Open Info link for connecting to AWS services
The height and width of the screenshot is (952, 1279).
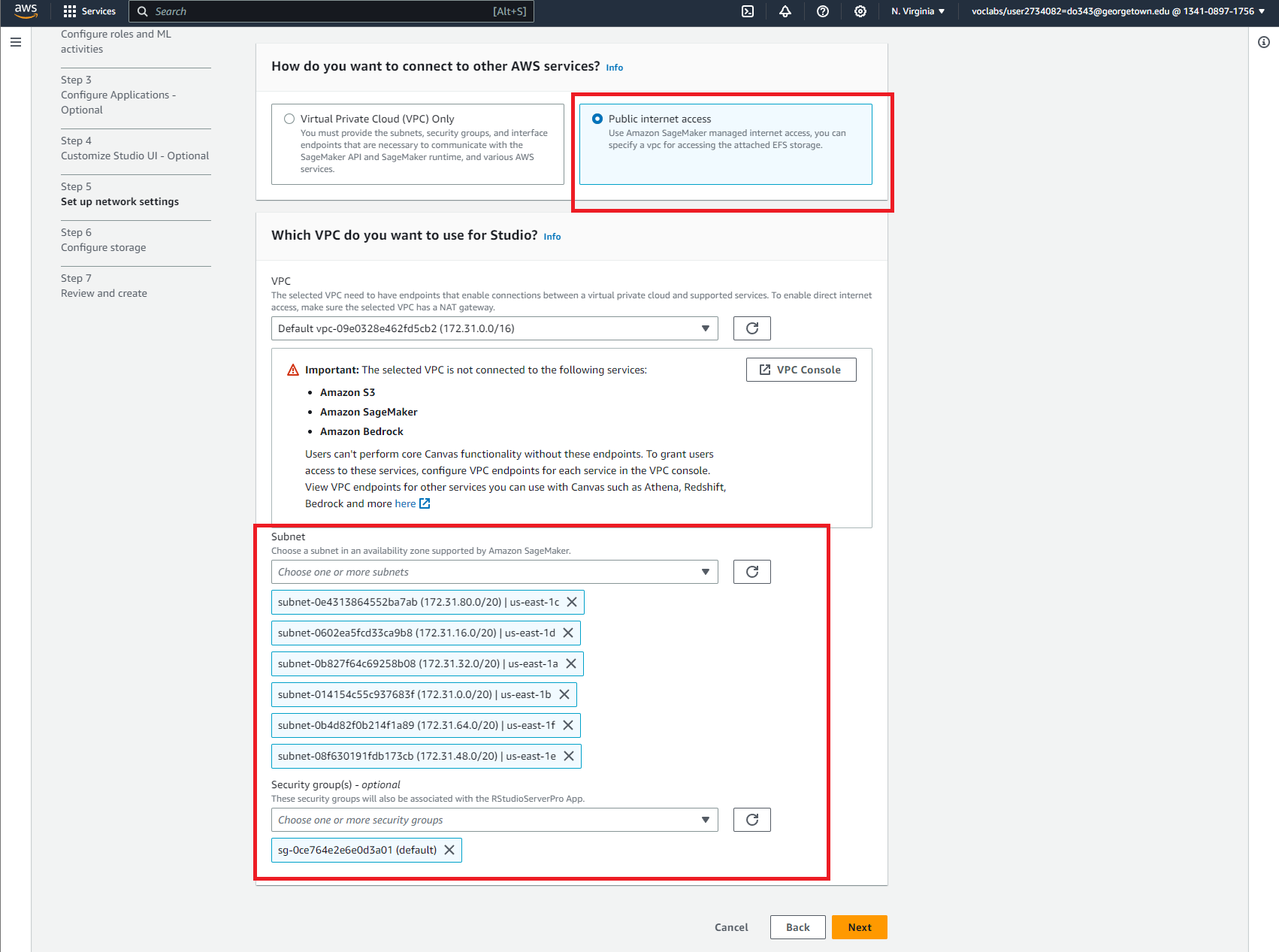click(x=615, y=68)
